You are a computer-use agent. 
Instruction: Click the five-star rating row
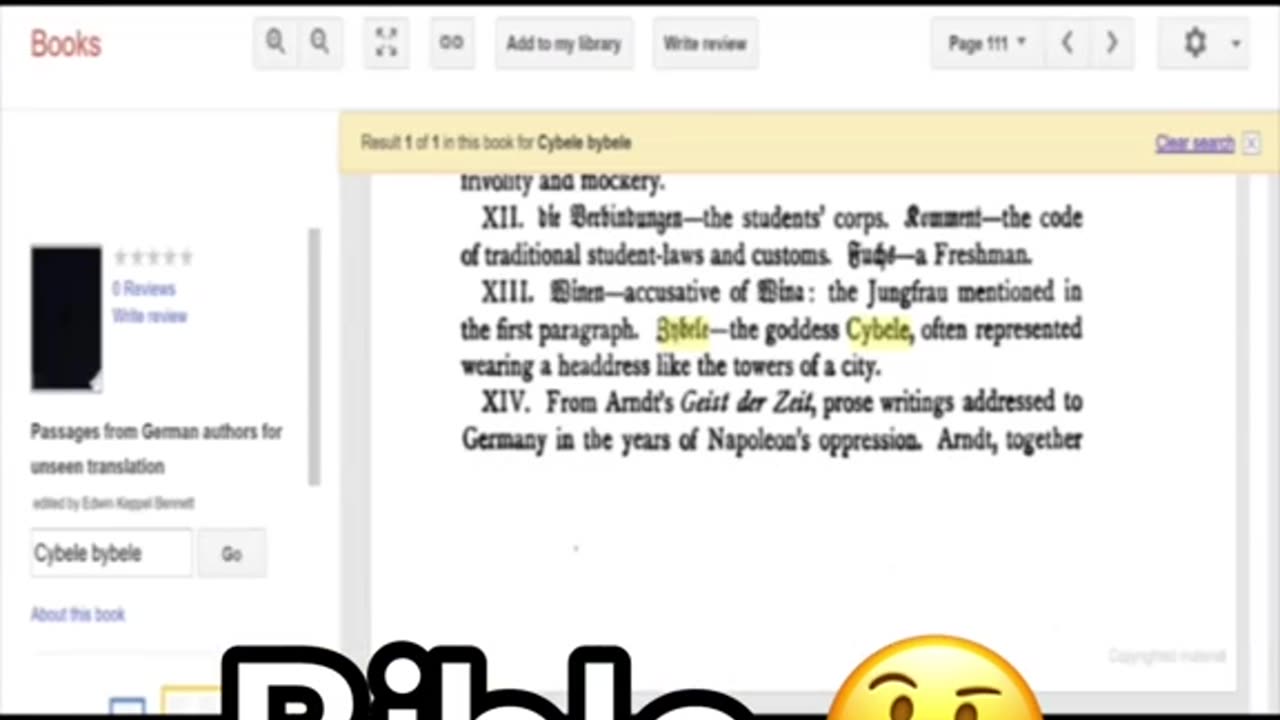152,258
